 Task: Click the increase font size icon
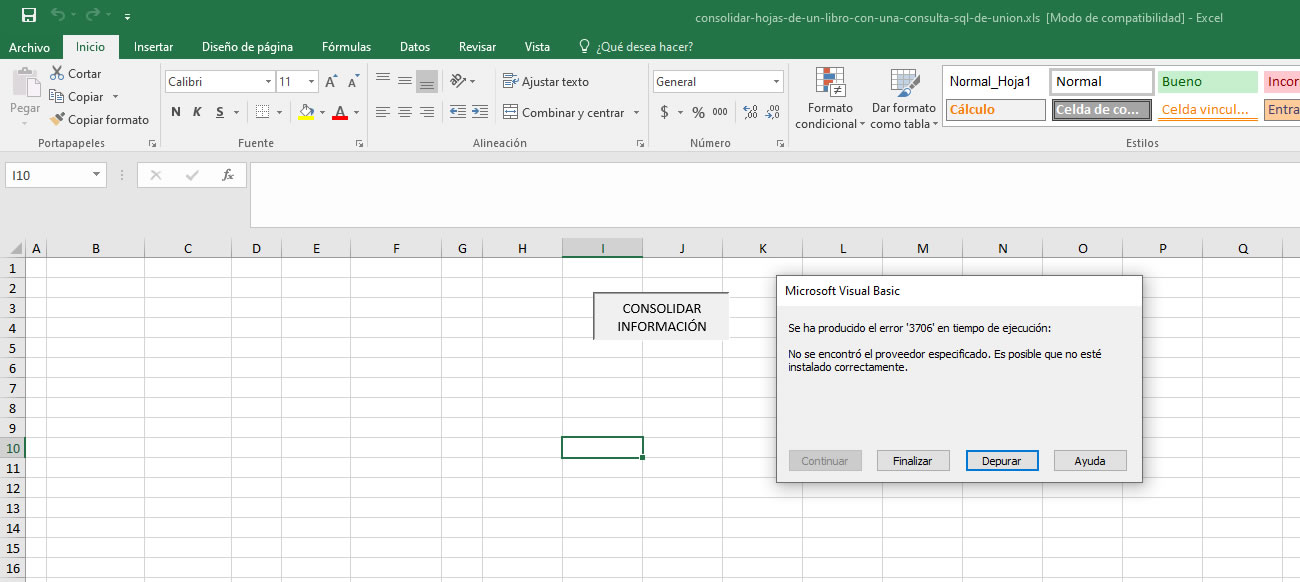tap(331, 82)
